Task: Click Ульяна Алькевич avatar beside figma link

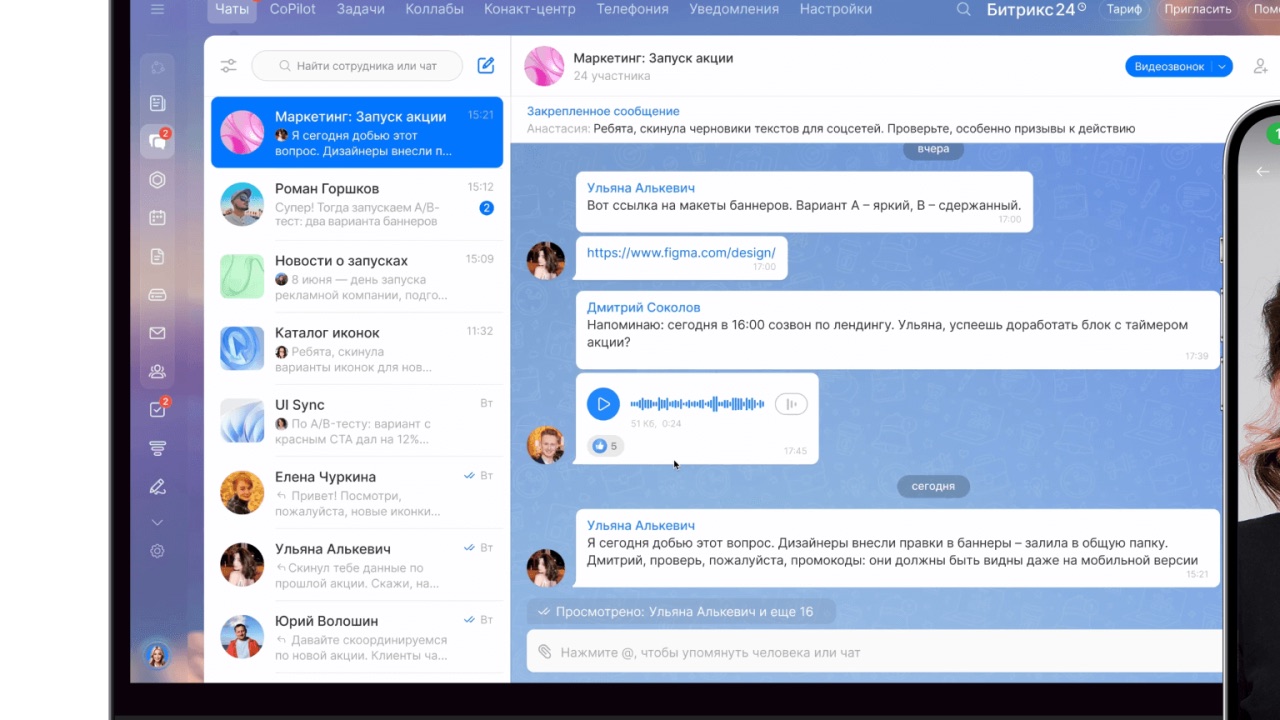Action: tap(546, 260)
